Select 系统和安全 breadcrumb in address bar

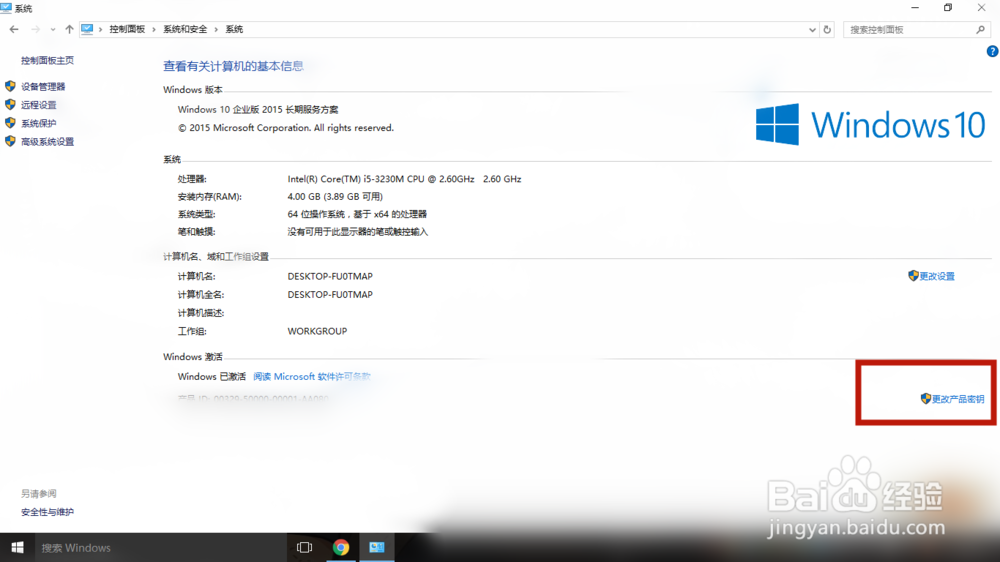(x=185, y=29)
